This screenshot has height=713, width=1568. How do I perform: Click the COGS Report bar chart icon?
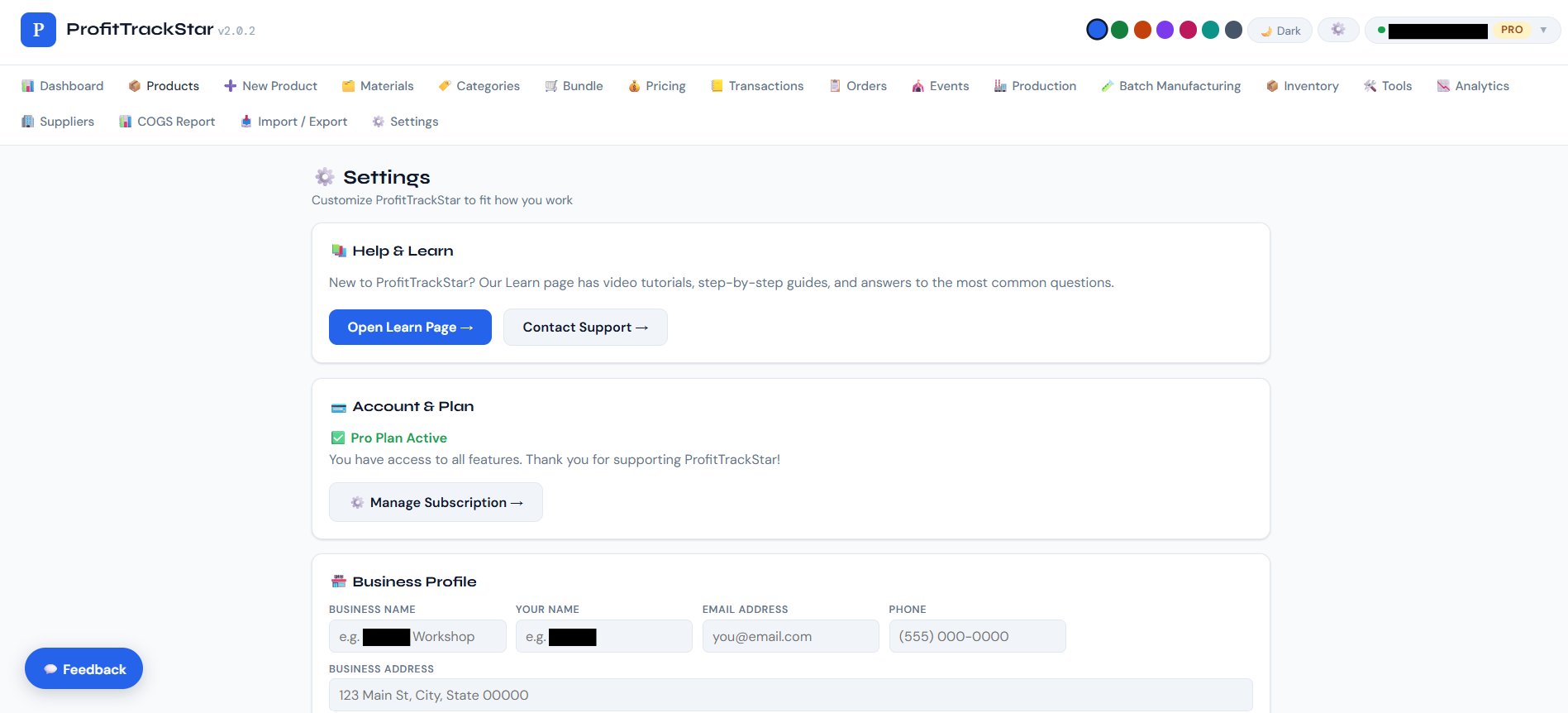point(126,122)
